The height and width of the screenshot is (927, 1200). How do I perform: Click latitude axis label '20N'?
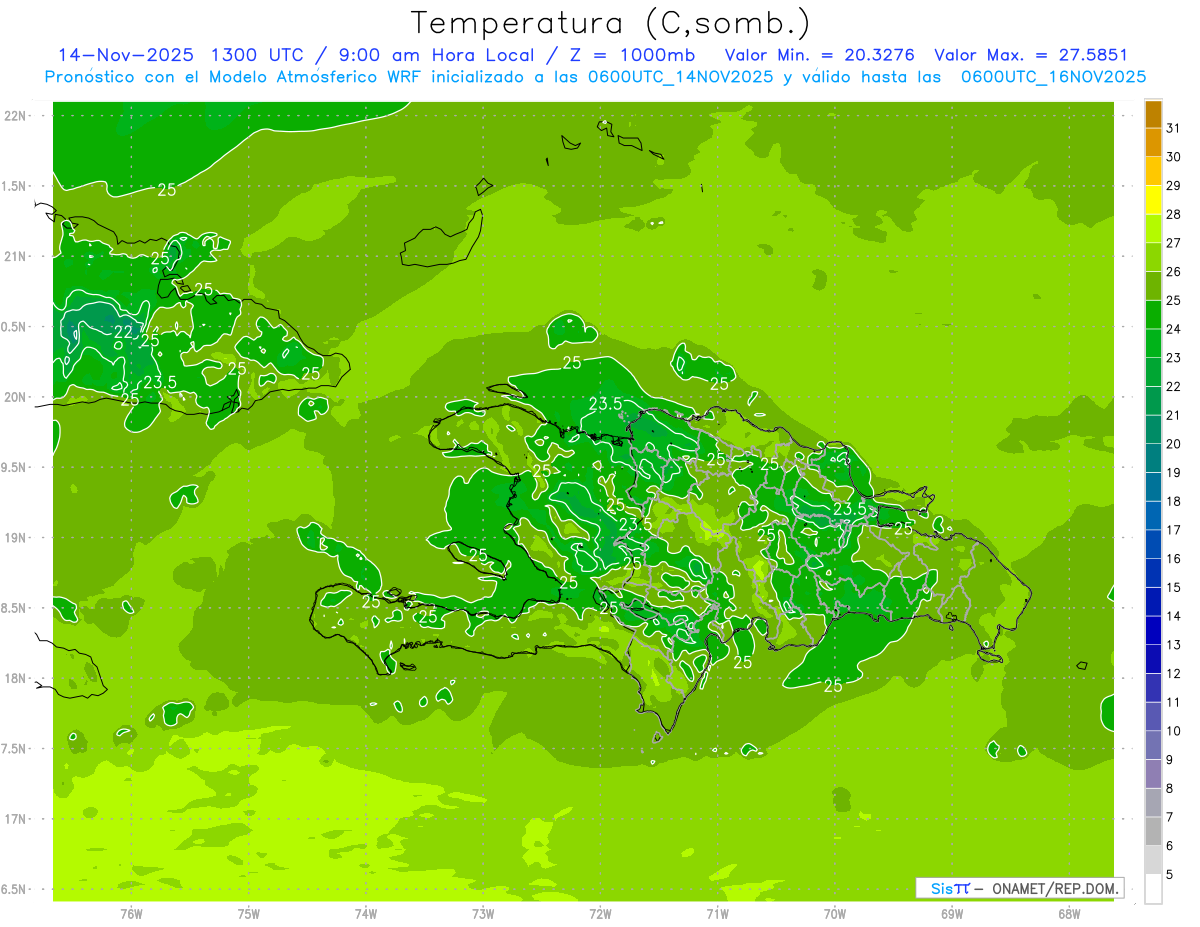click(x=17, y=398)
